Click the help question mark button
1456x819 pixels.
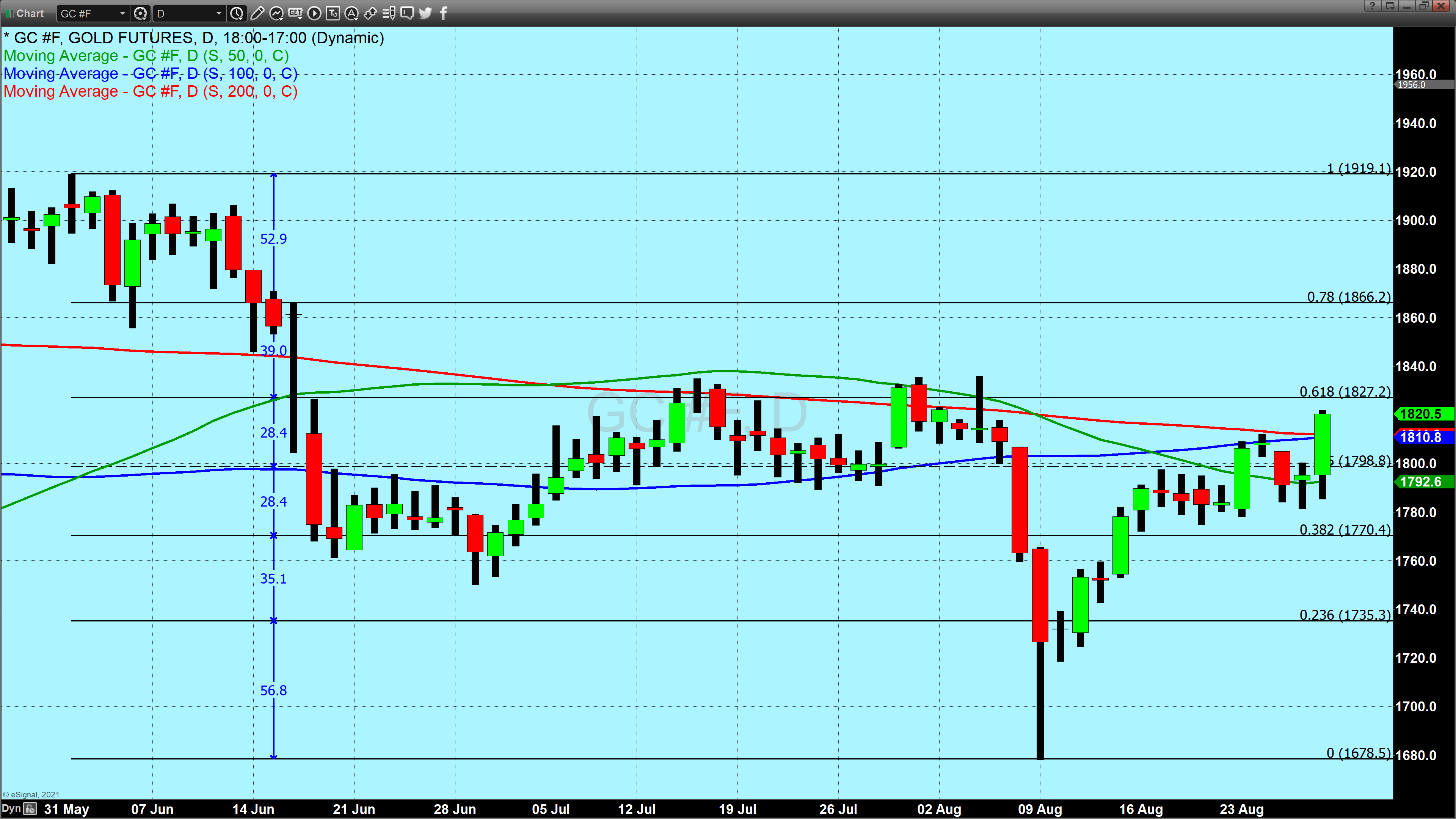pos(1372,6)
